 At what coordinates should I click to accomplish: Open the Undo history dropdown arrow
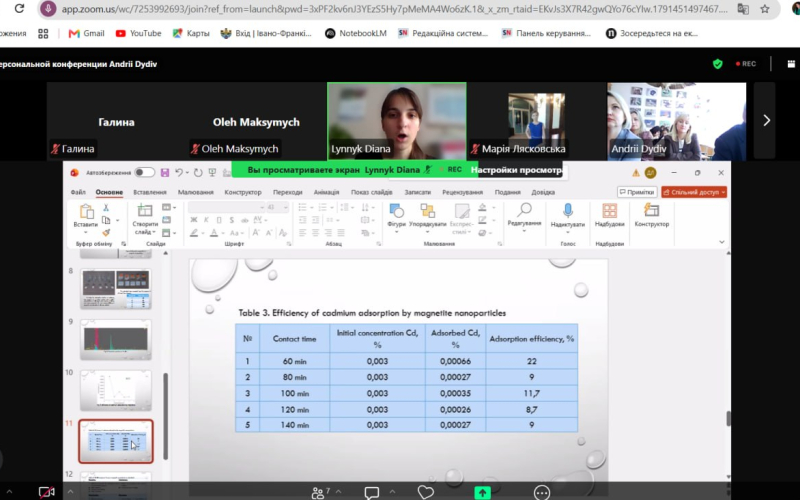coord(187,173)
